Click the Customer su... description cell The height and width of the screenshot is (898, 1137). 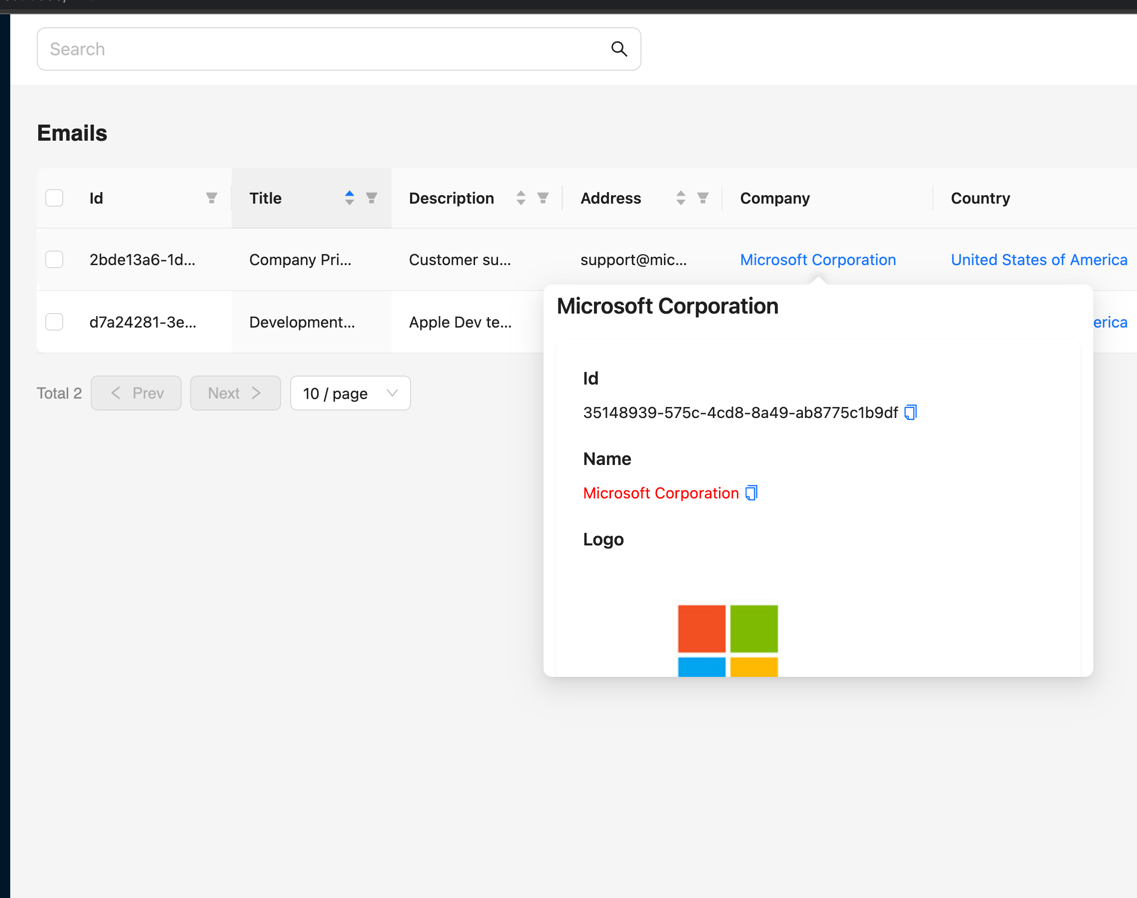(x=460, y=260)
